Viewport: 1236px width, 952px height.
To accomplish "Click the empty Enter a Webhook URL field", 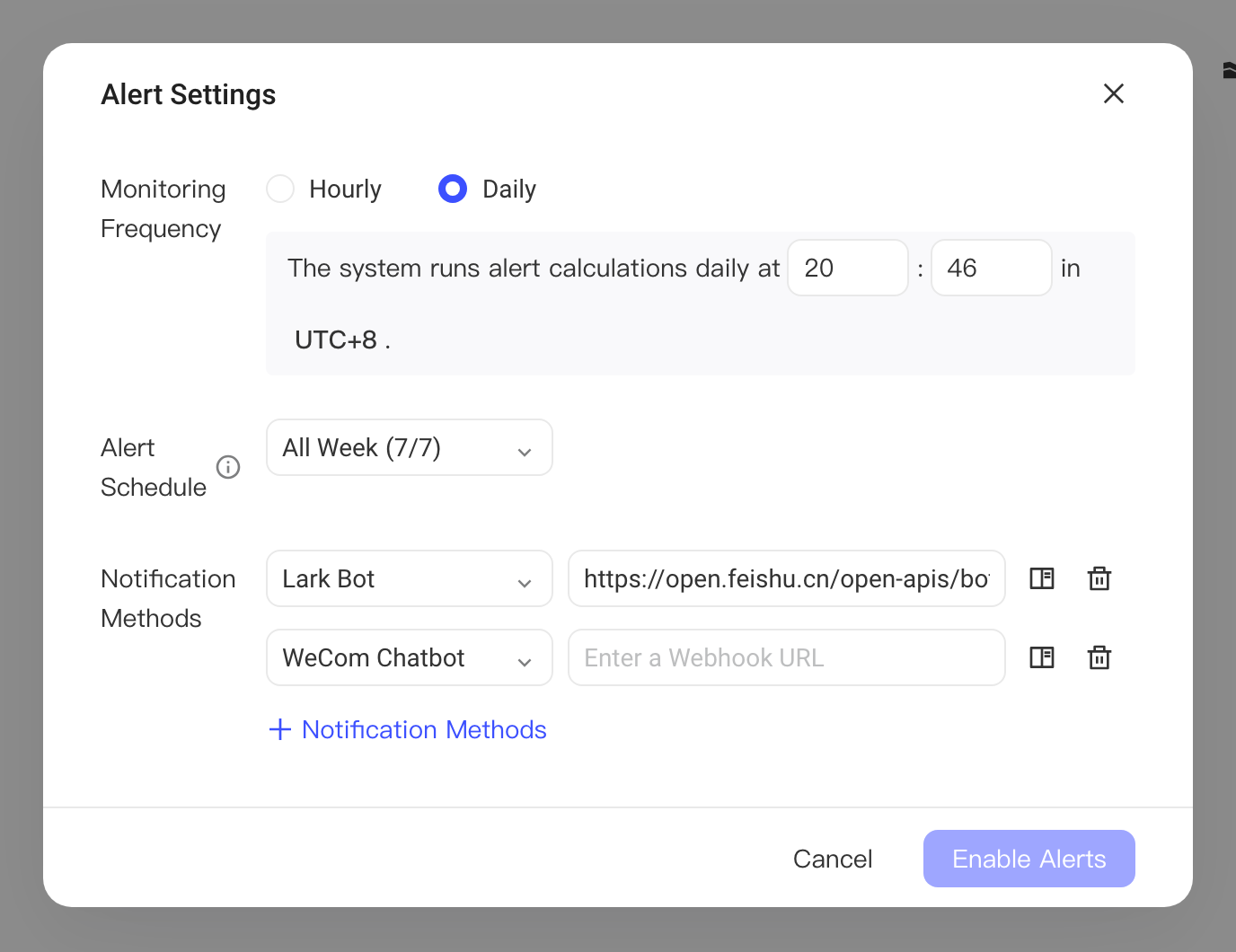I will pos(787,657).
